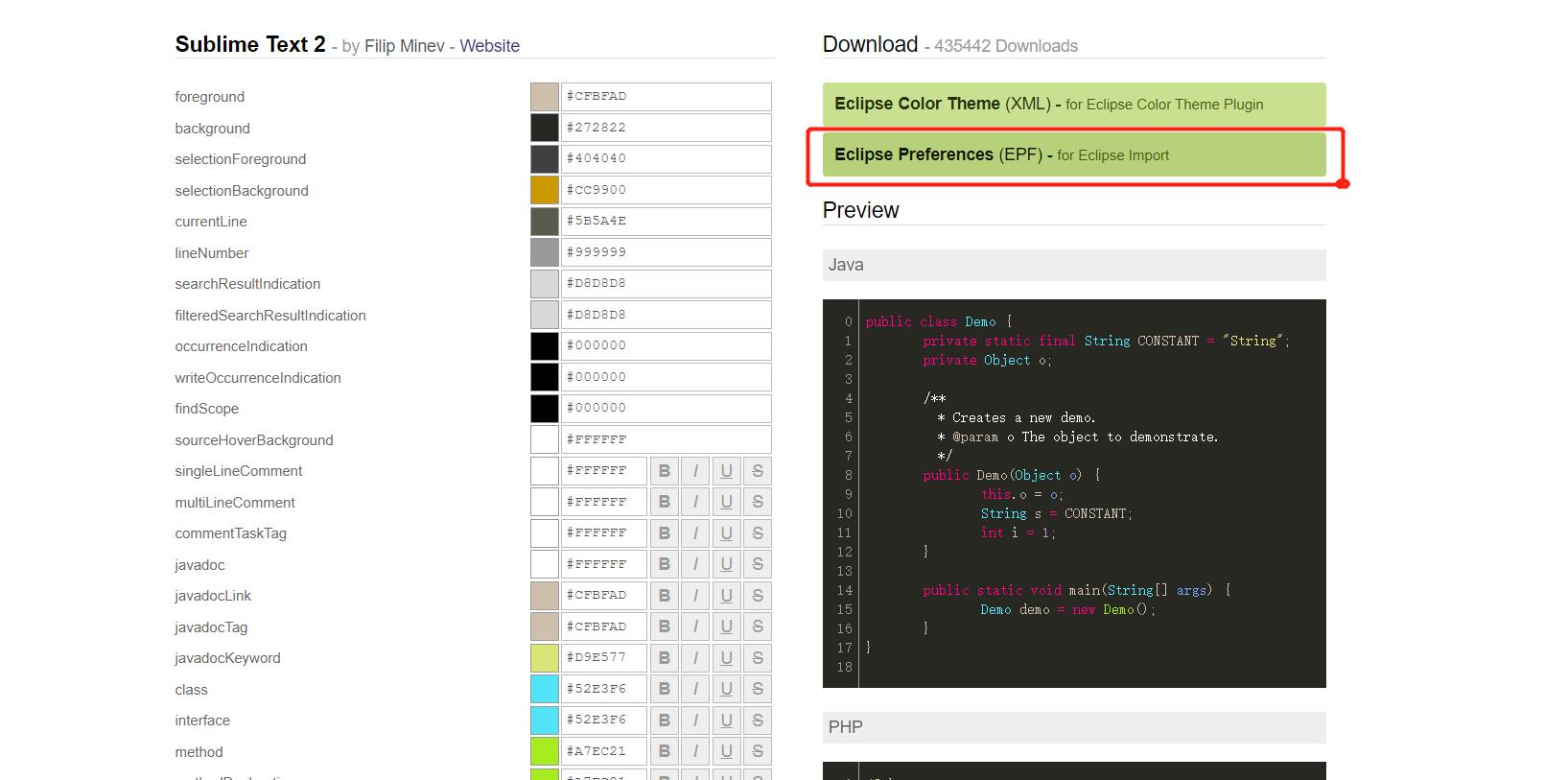
Task: Open the author's Website link
Action: click(x=489, y=46)
